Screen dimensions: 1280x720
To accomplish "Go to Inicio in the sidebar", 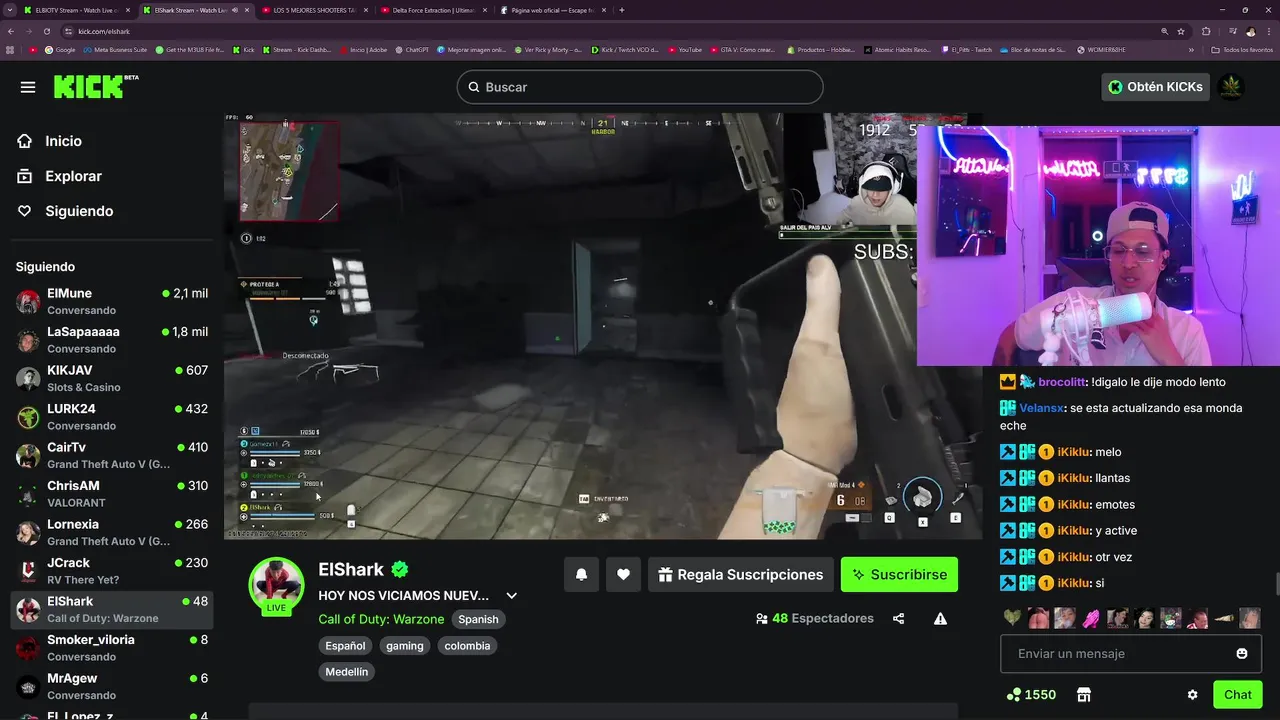I will [x=50, y=141].
